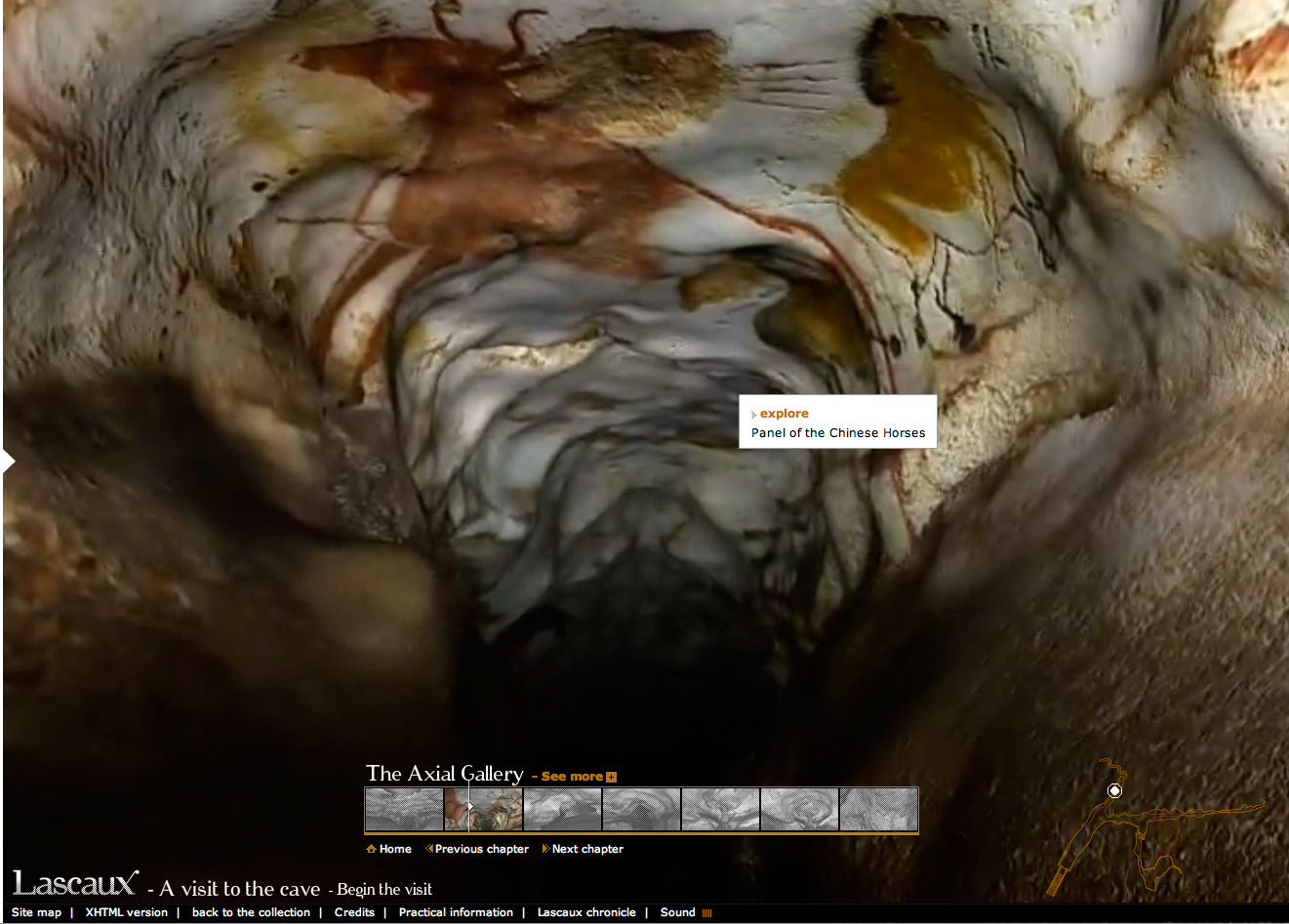
Task: Open Practical information
Action: (456, 912)
